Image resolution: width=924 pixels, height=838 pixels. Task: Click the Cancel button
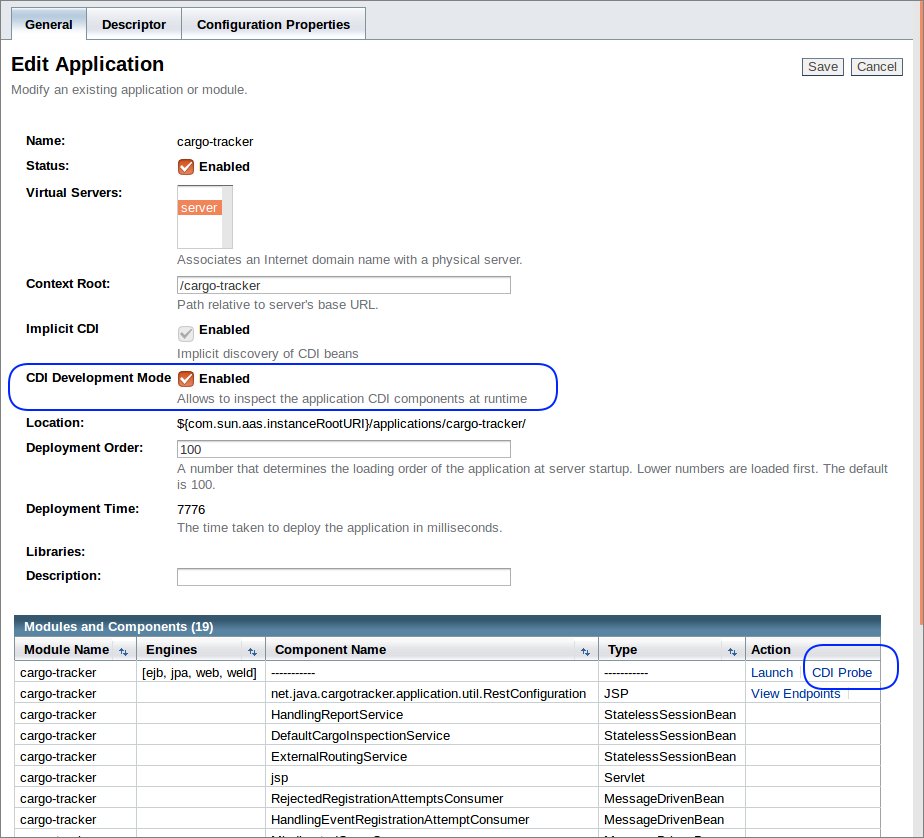[x=876, y=67]
